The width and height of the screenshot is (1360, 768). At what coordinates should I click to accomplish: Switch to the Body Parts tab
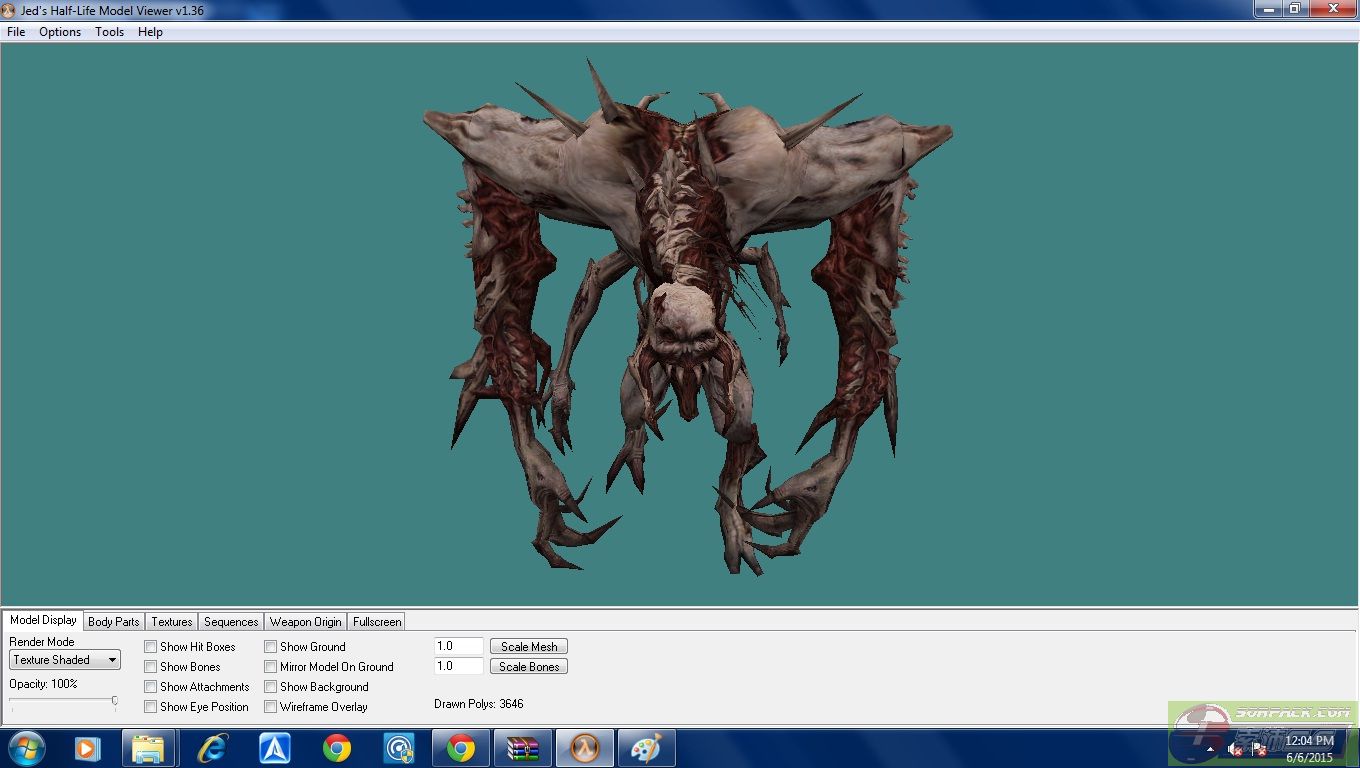click(x=114, y=622)
